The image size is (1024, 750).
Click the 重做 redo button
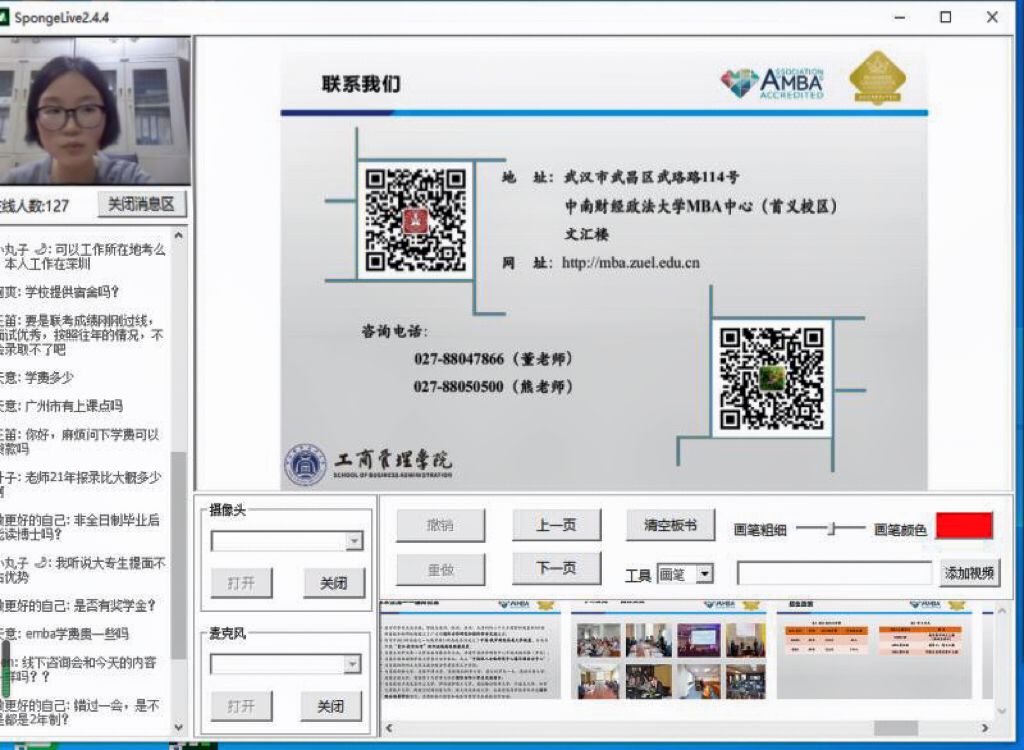coord(440,570)
